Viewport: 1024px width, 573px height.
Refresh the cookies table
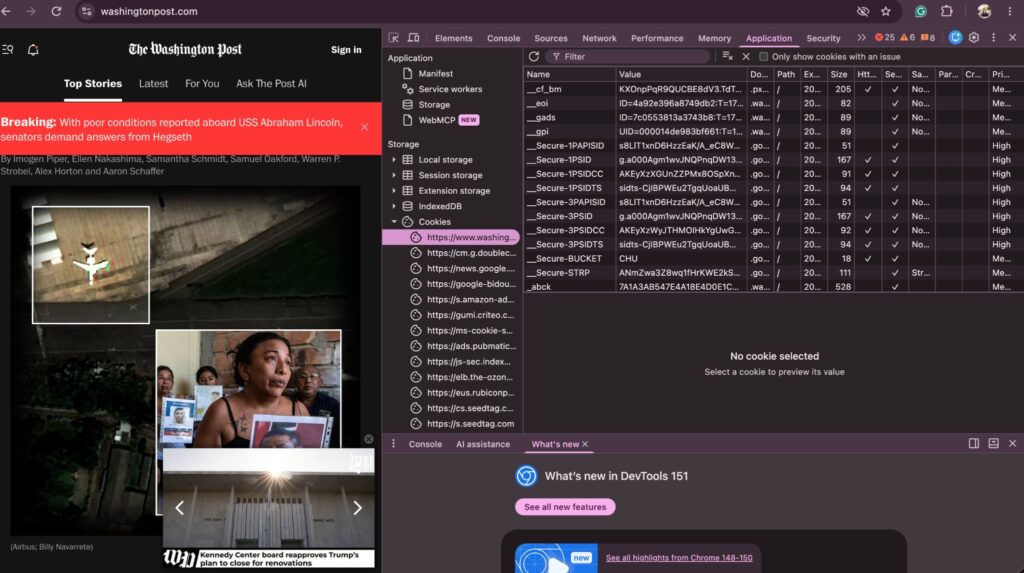pyautogui.click(x=534, y=57)
